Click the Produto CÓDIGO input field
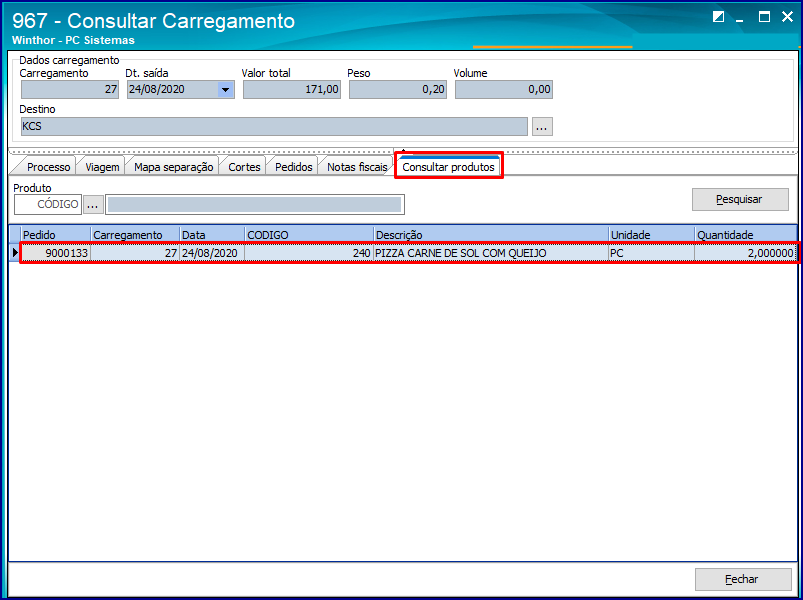Screen dimensions: 803x600 [x=48, y=204]
